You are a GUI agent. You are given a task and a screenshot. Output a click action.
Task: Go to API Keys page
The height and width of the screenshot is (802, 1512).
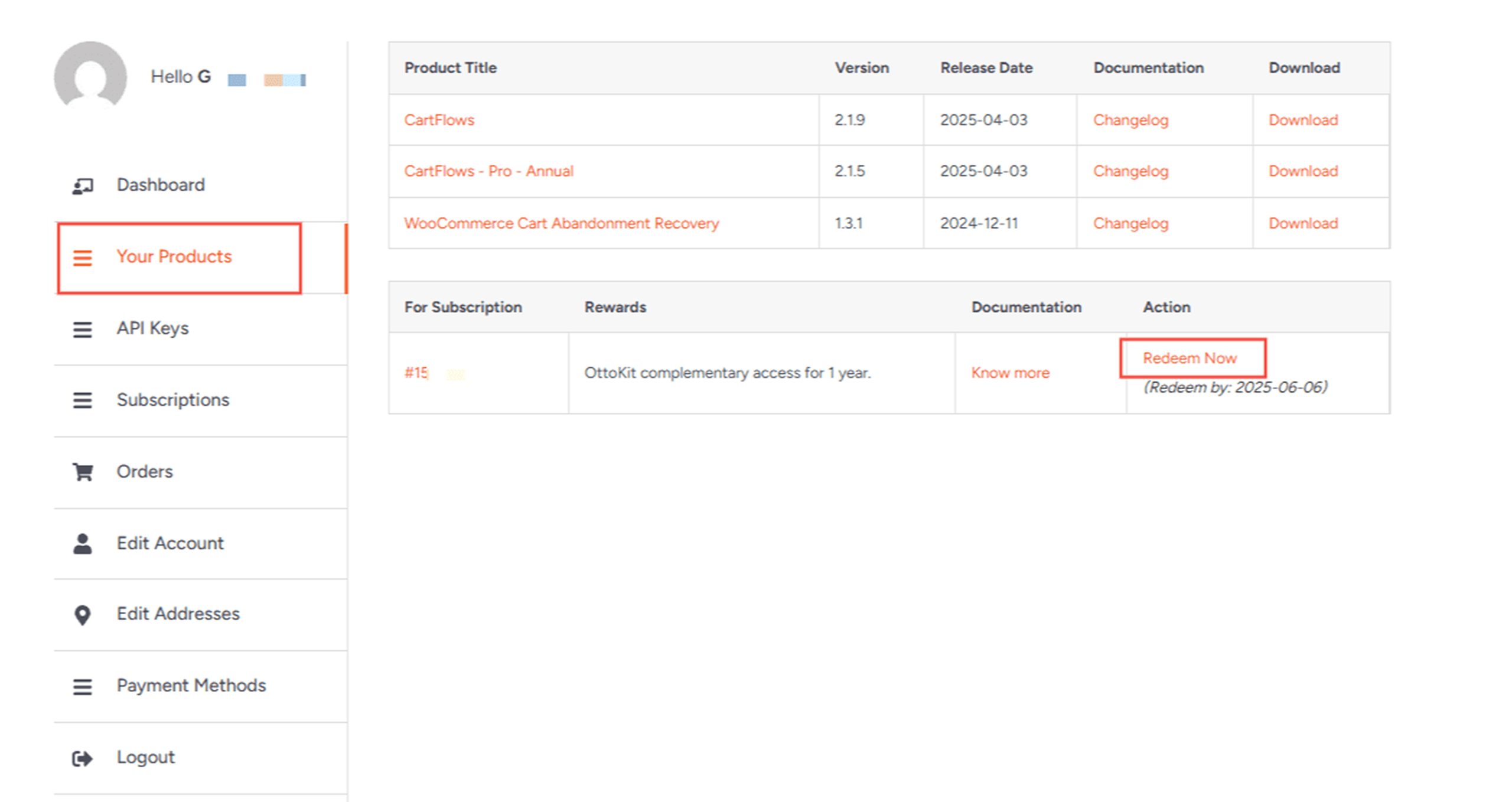click(x=152, y=328)
